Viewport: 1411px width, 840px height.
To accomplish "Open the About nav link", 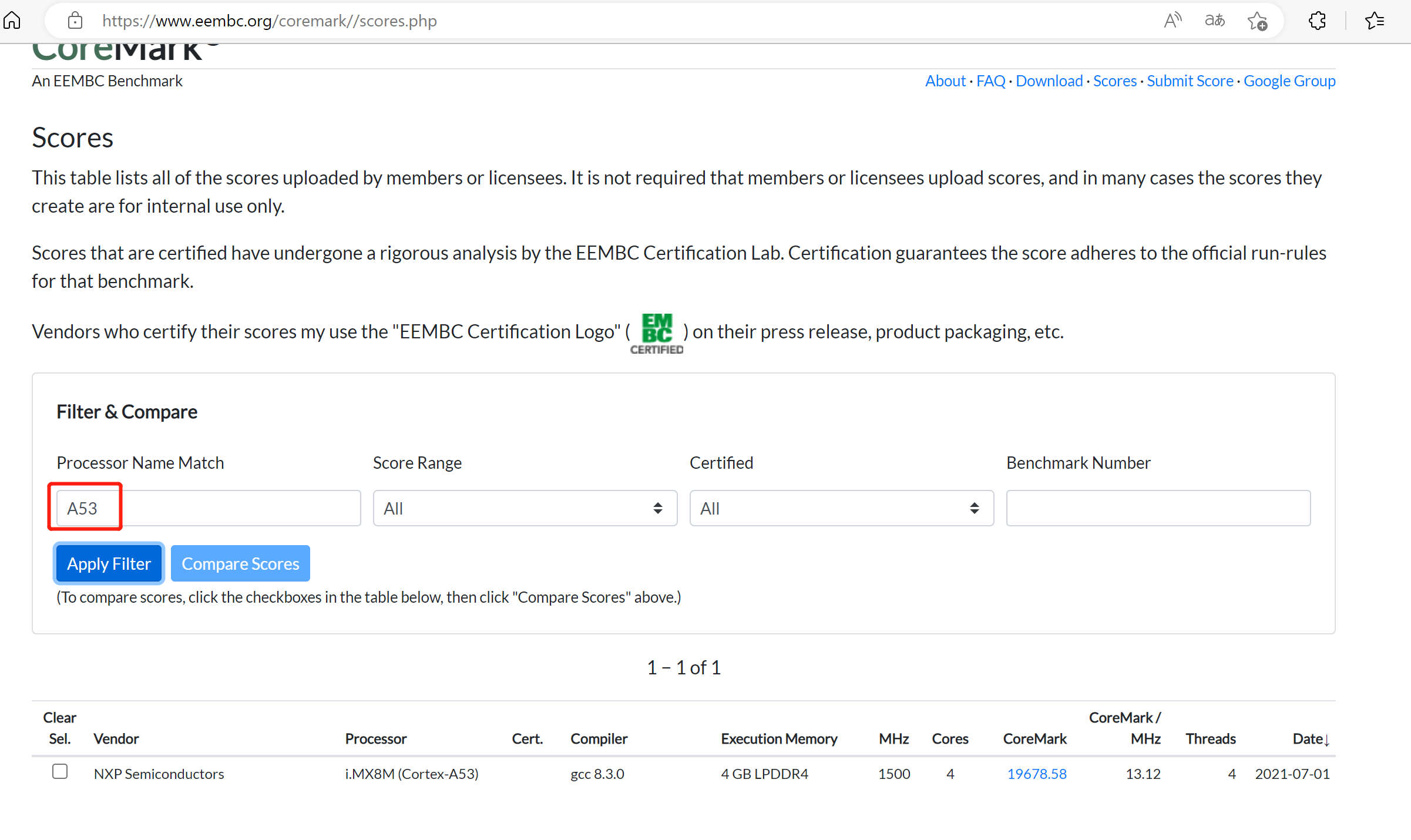I will (945, 80).
